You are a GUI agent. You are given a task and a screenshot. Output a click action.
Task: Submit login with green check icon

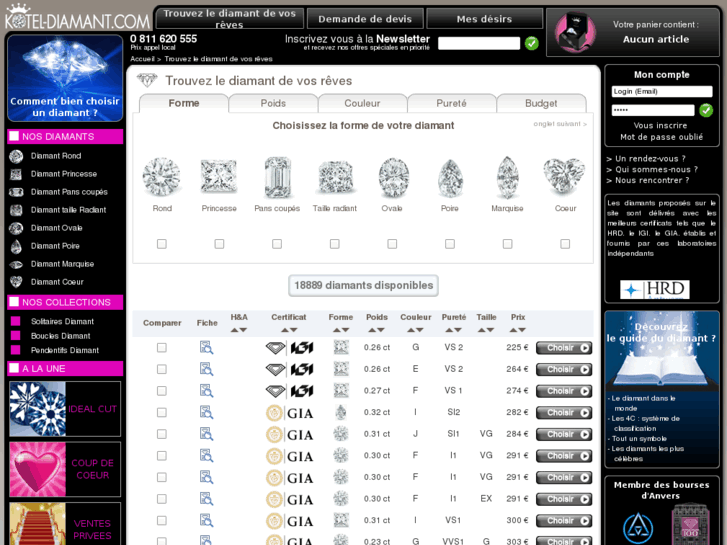[706, 110]
